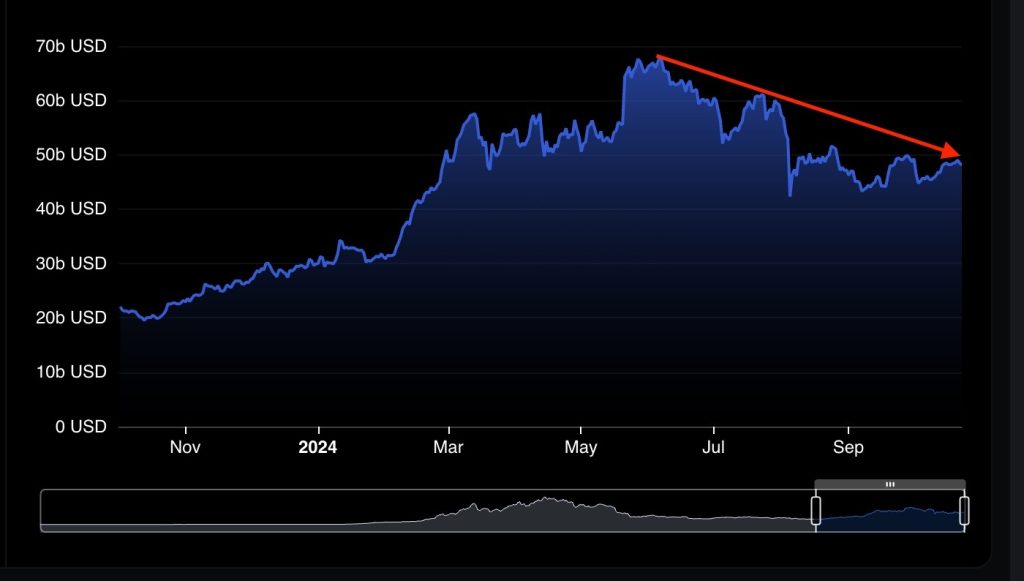1024x581 pixels.
Task: Click the Nov label on time axis
Action: [x=185, y=447]
